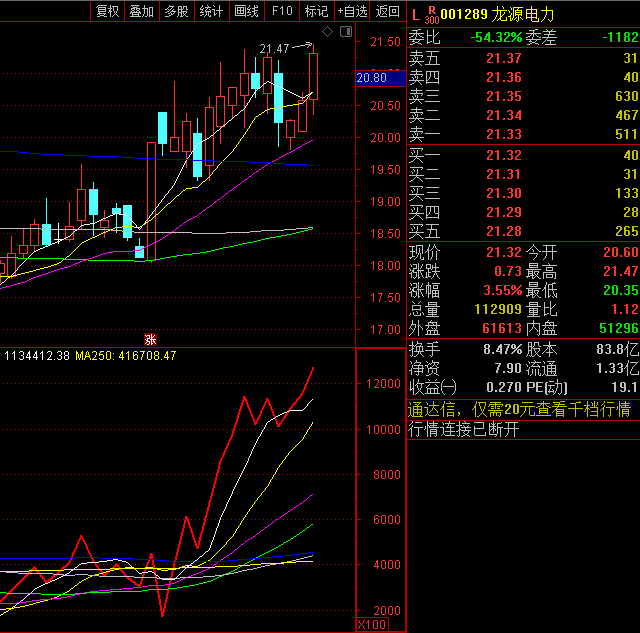Select 买二 price 21.31
The height and width of the screenshot is (633, 640).
coord(504,174)
